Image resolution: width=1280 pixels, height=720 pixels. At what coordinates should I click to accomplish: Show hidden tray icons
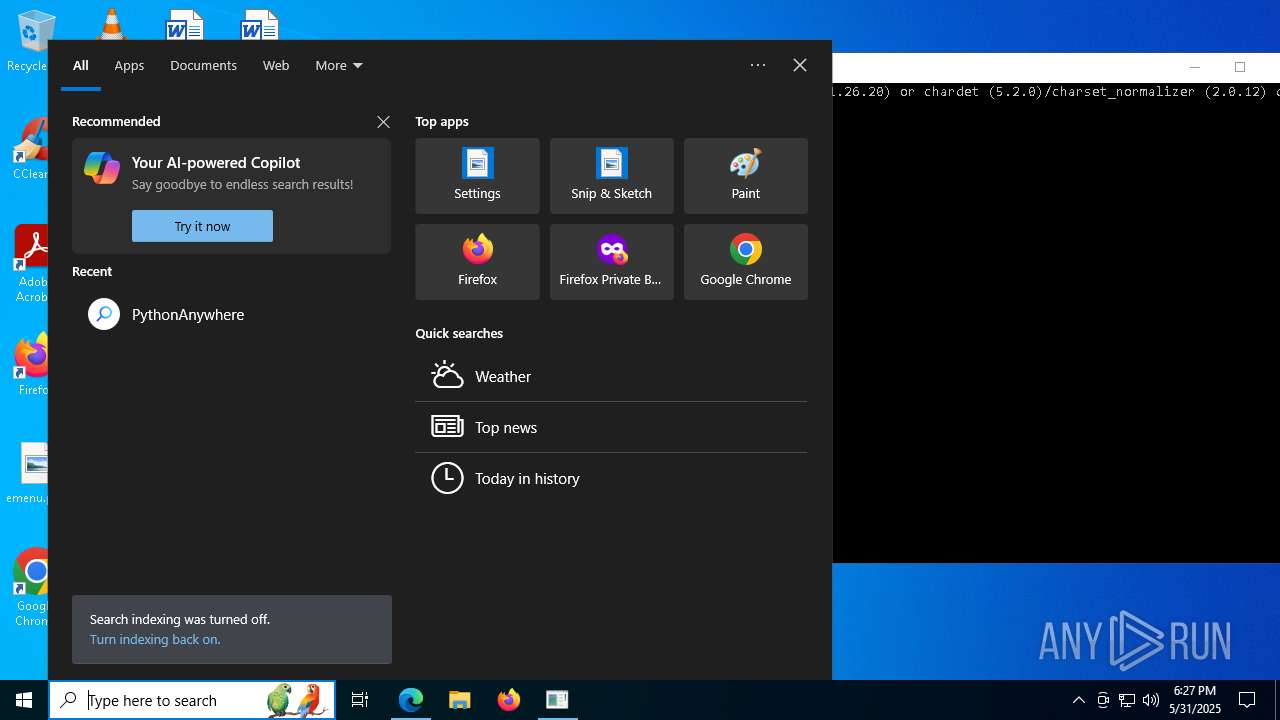1079,700
